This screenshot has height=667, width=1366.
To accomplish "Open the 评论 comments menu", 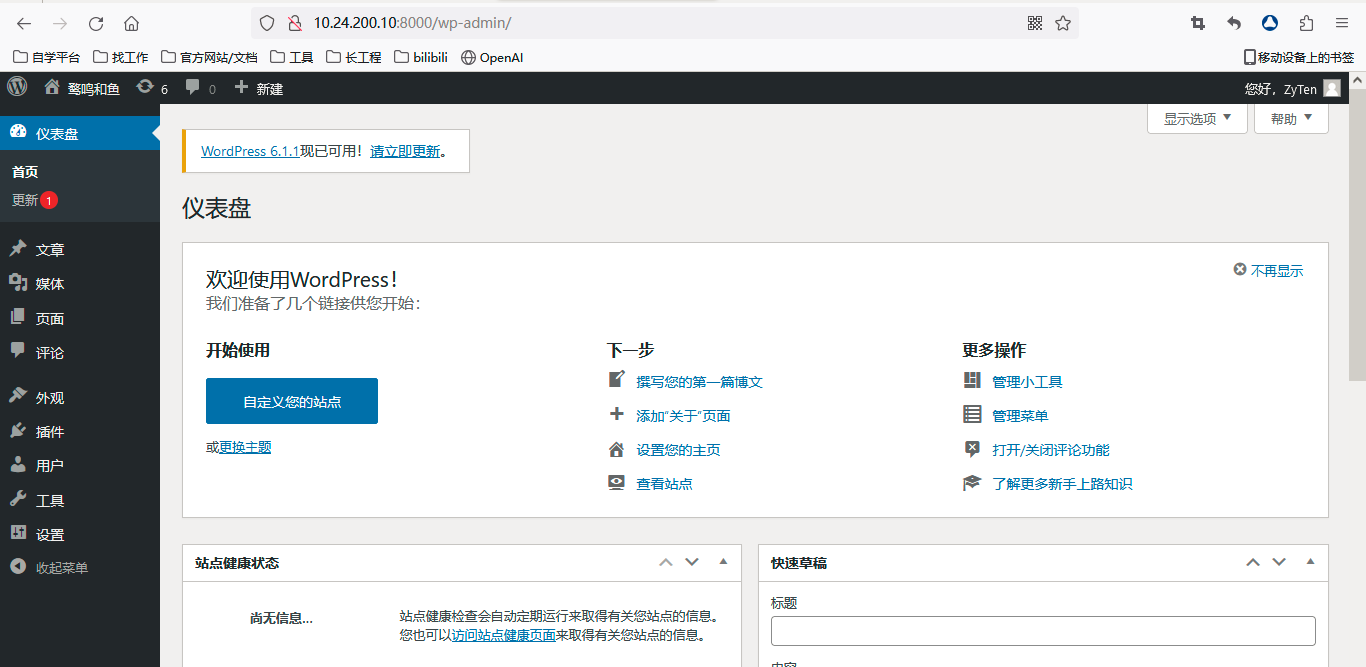I will tap(80, 352).
